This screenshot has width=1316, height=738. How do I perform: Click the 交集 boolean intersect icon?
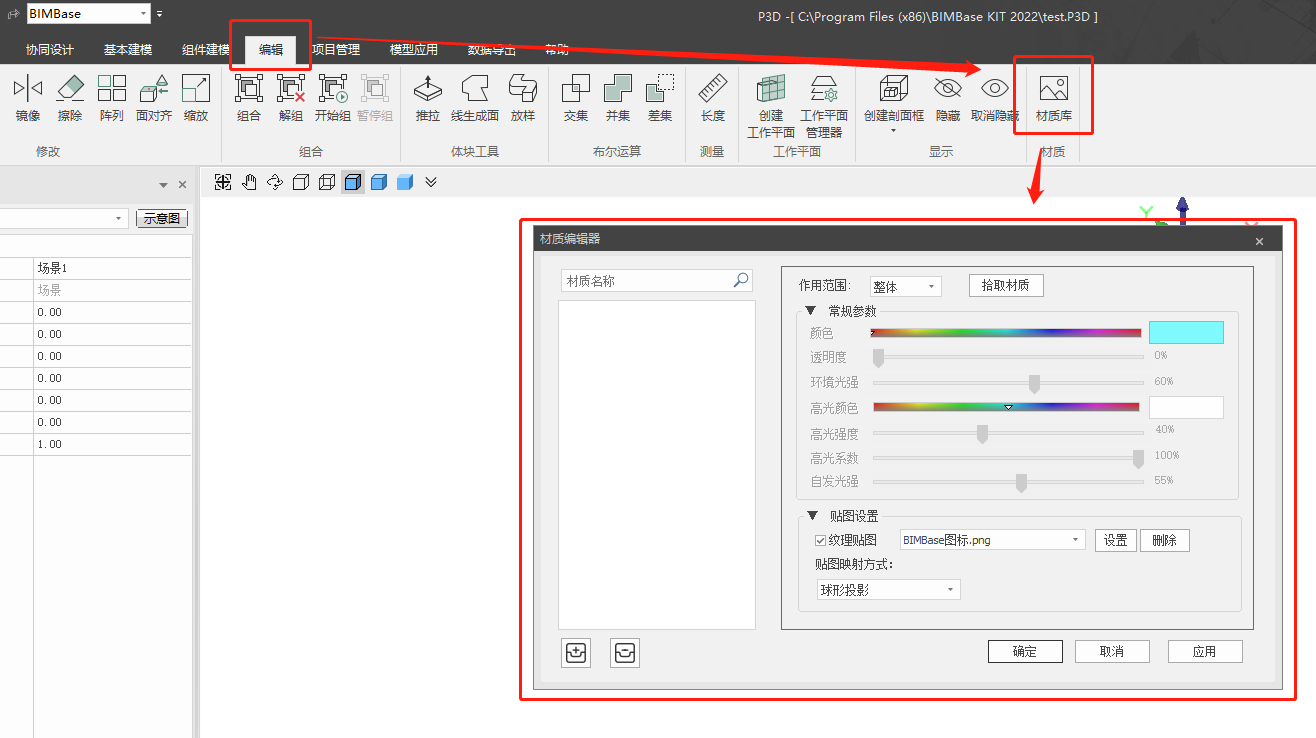click(x=576, y=97)
